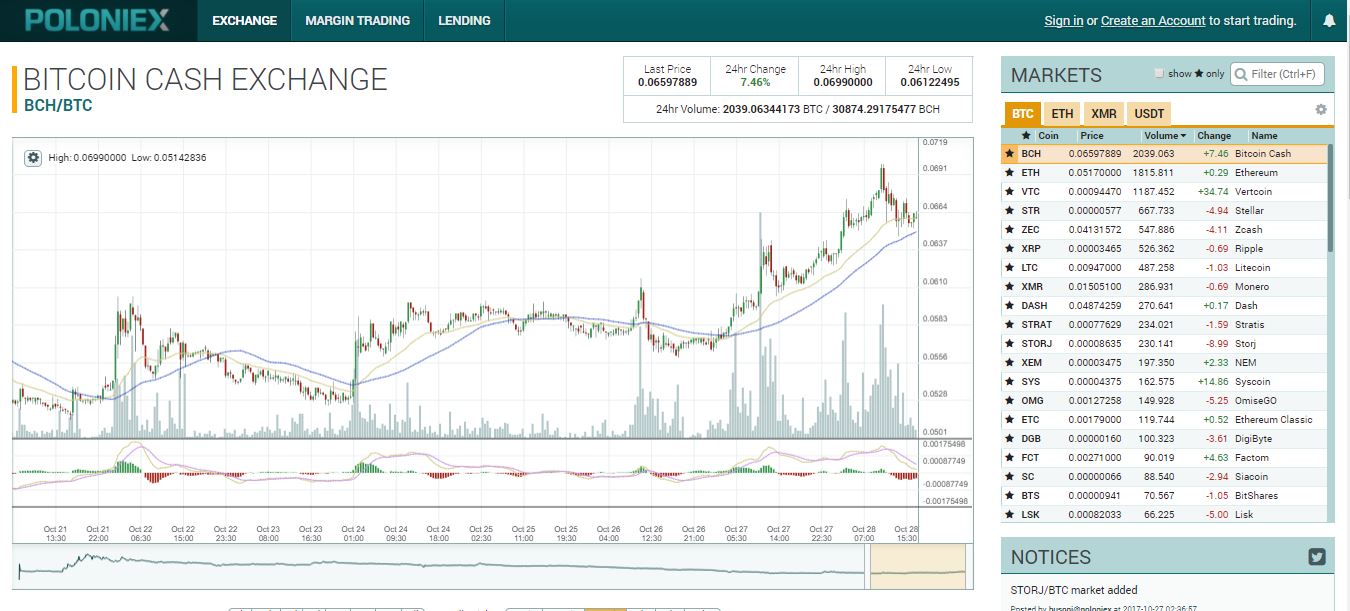
Task: Click the highlighted chart range selector
Action: pyautogui.click(x=917, y=567)
